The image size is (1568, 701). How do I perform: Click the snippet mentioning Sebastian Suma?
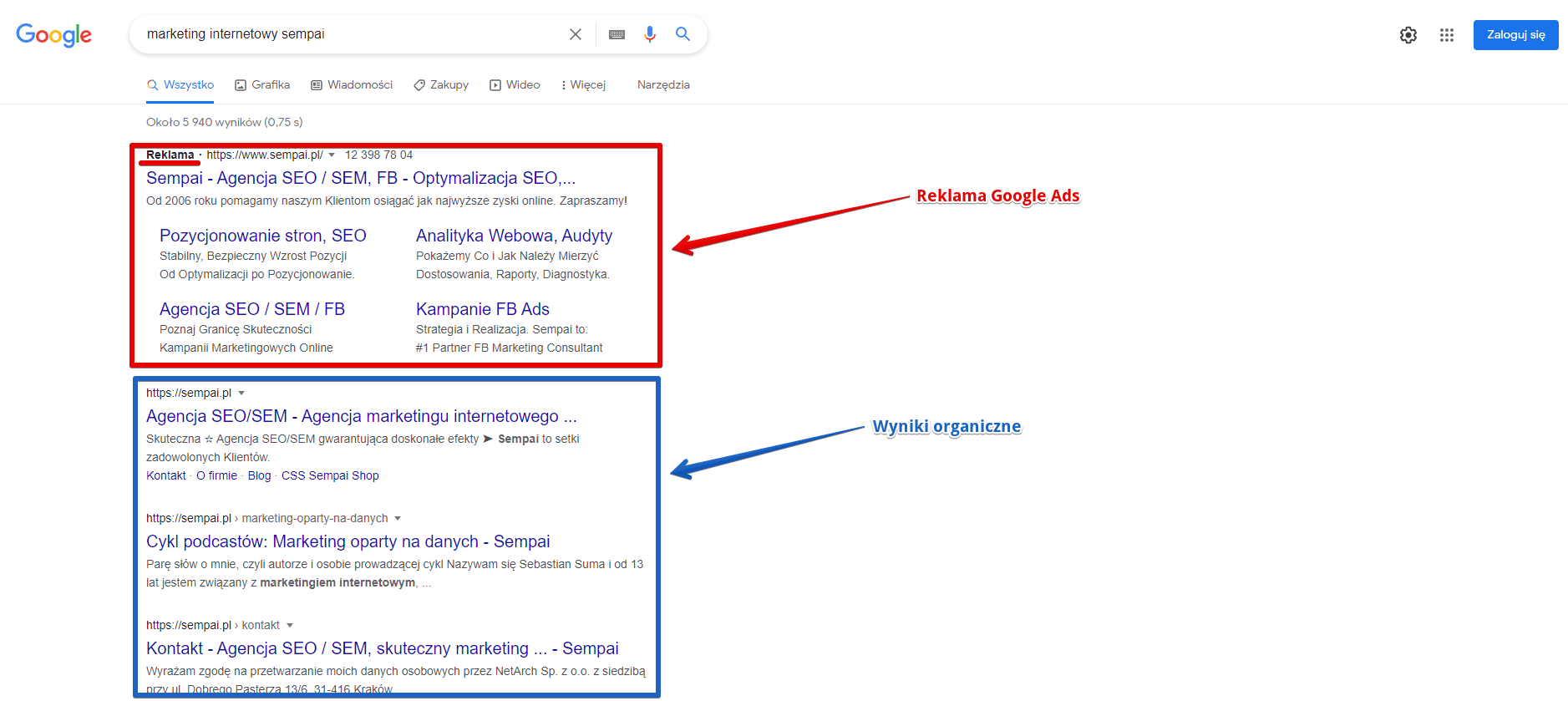click(x=395, y=573)
